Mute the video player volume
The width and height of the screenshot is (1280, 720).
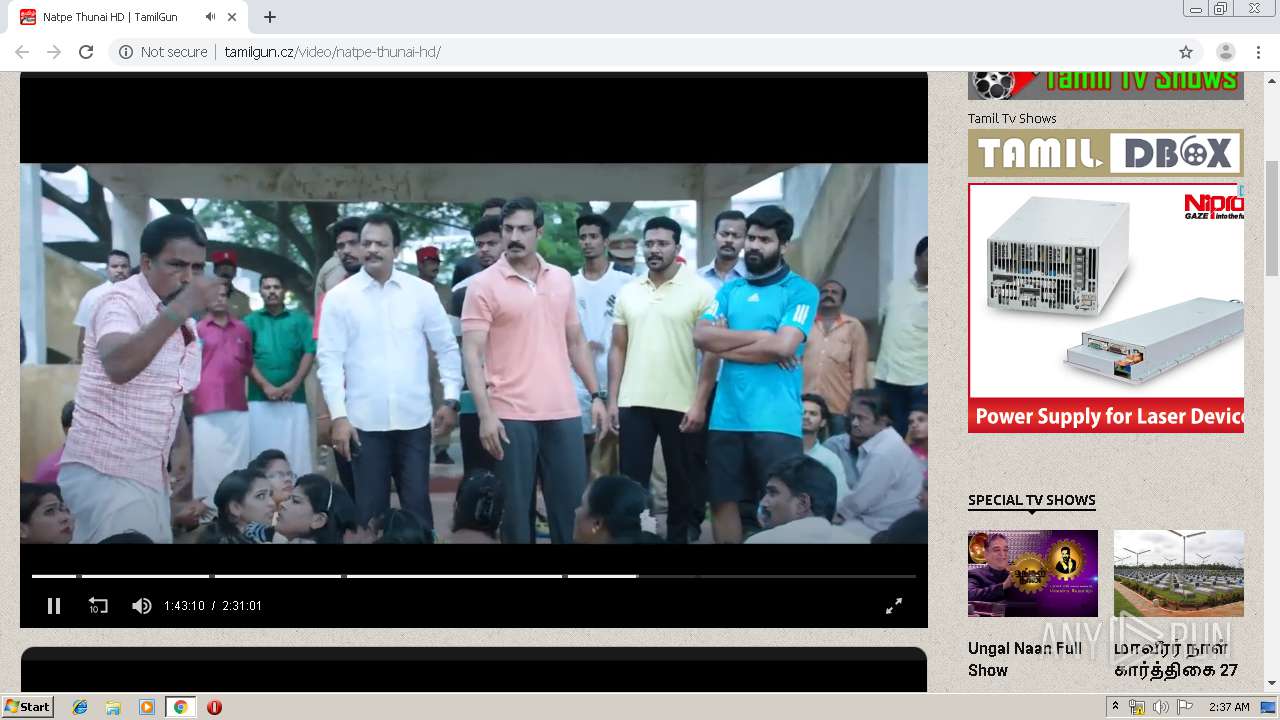142,605
